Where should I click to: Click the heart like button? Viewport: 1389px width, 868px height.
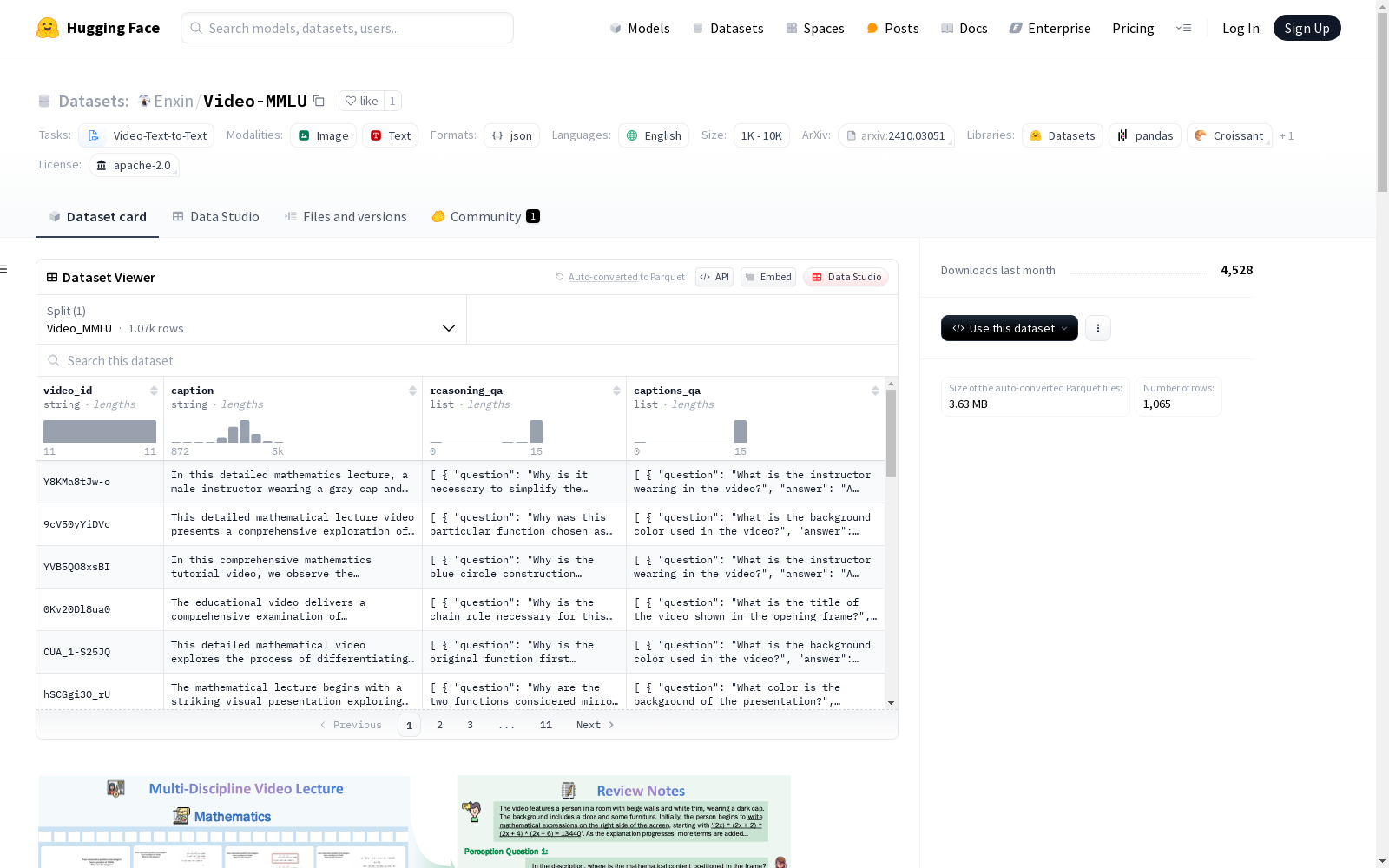361,101
